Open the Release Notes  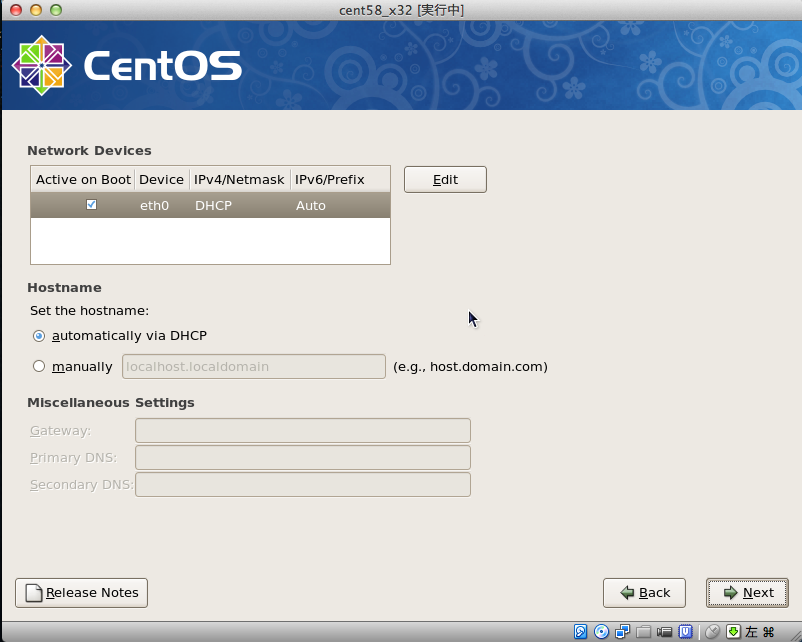coord(81,593)
